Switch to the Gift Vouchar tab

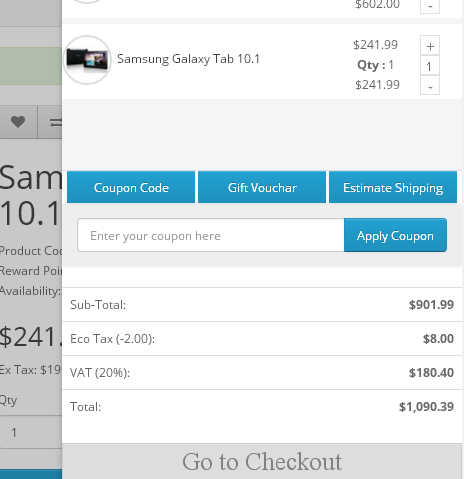pos(262,187)
